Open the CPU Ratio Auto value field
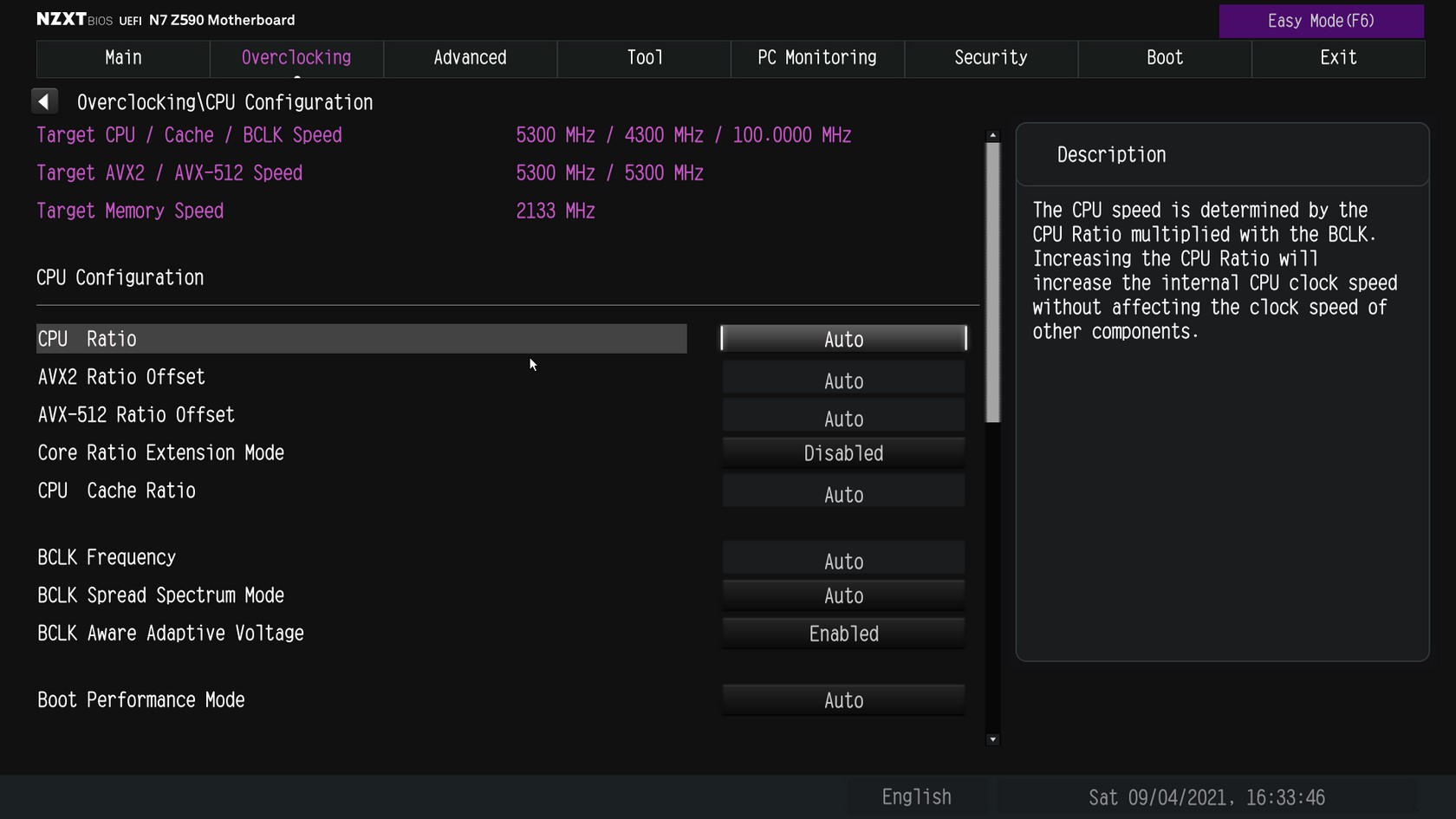 [843, 339]
